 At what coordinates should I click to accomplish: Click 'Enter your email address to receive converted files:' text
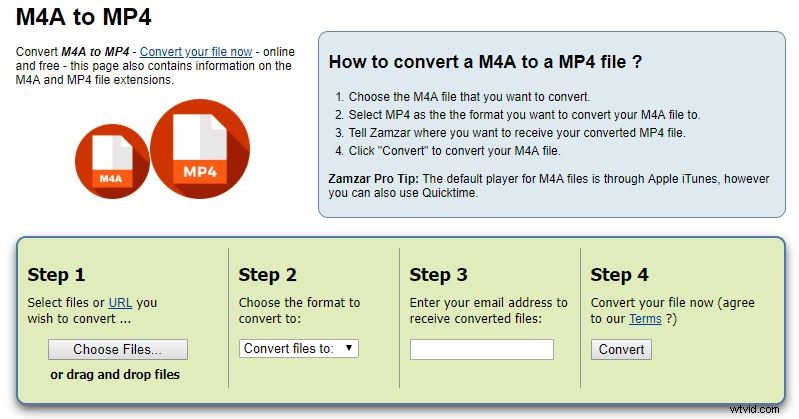[488, 310]
